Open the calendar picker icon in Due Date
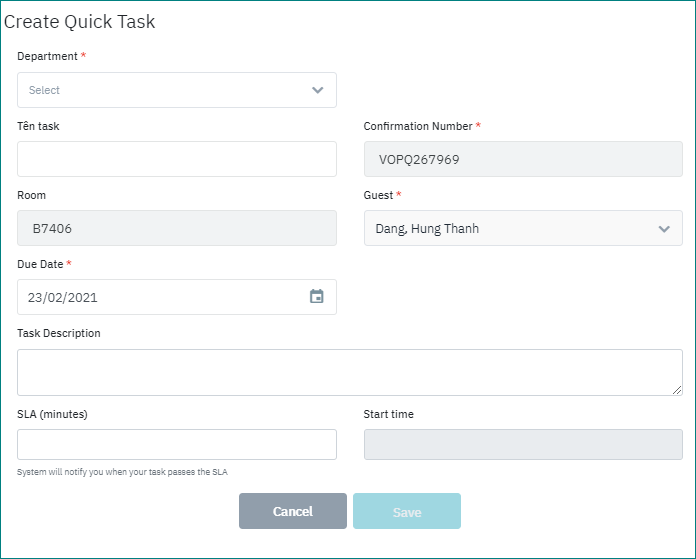This screenshot has width=696, height=559. (x=316, y=297)
